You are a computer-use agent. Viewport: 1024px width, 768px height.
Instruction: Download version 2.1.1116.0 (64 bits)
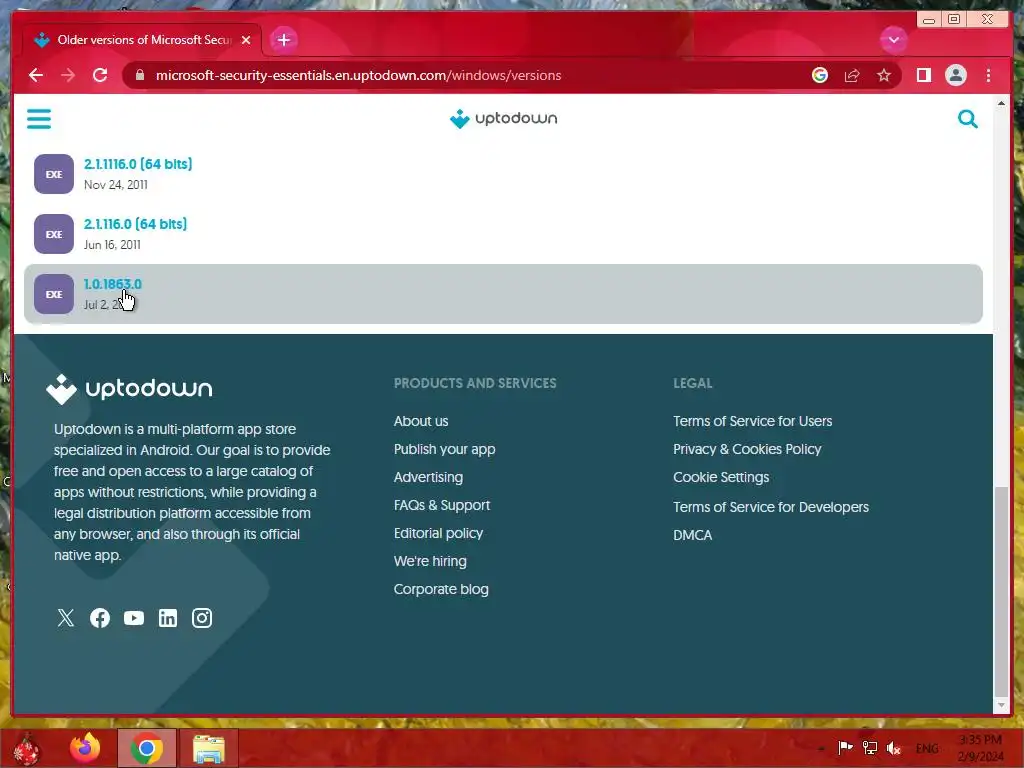tap(138, 164)
